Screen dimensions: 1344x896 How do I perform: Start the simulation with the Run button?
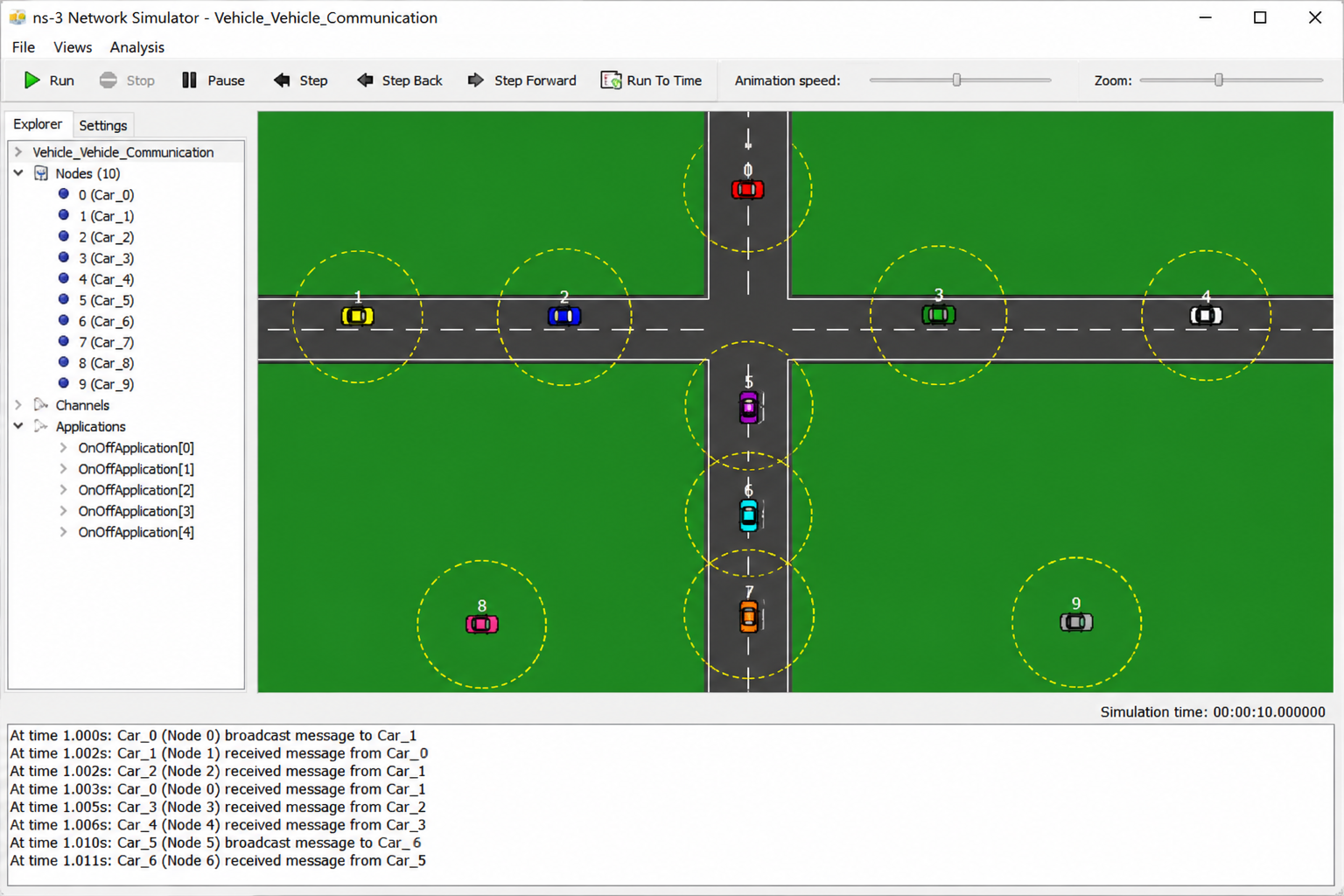49,80
